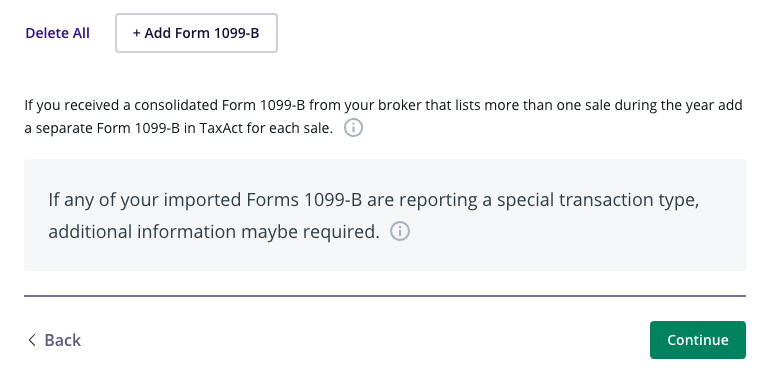Show help about special transaction types

point(399,231)
